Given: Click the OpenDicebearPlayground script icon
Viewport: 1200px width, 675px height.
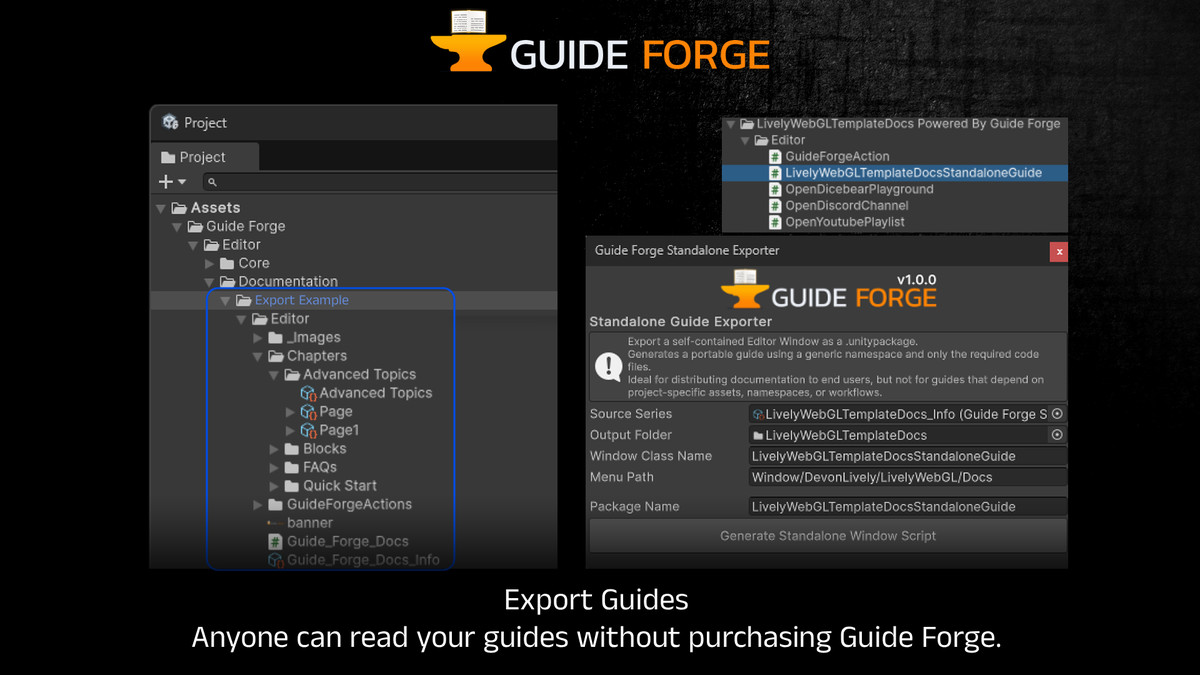Looking at the screenshot, I should (775, 189).
